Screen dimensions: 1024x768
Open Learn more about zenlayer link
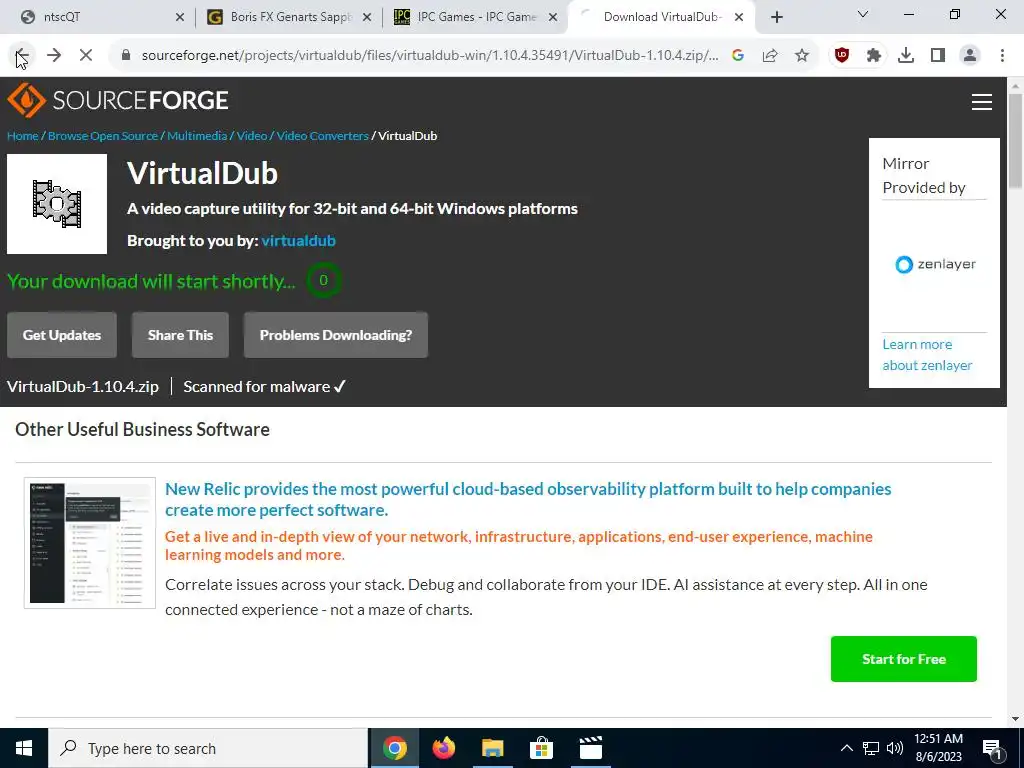coord(927,355)
